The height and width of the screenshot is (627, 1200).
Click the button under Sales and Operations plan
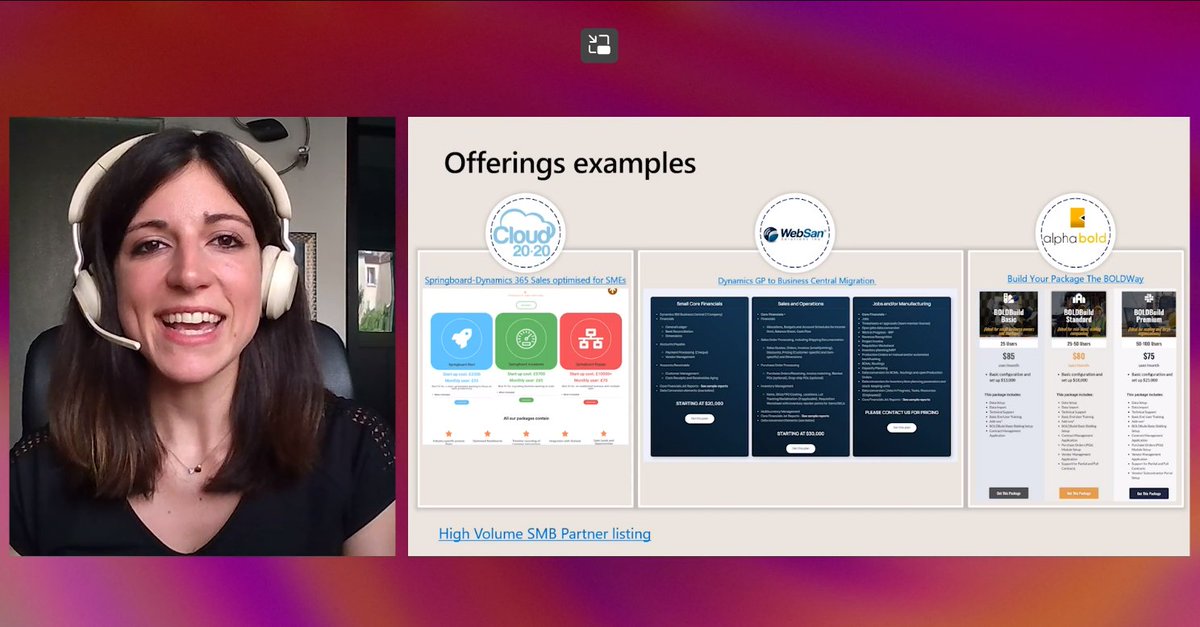pos(800,449)
